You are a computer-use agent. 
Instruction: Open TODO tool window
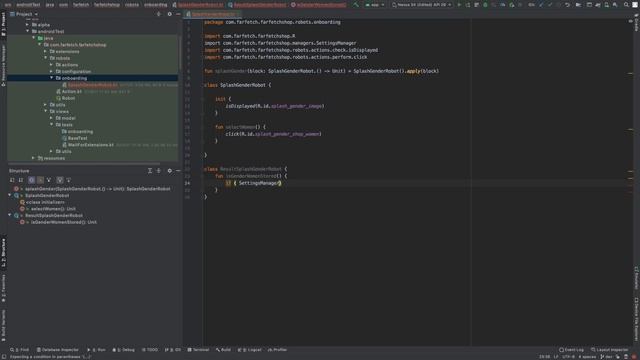[150, 350]
